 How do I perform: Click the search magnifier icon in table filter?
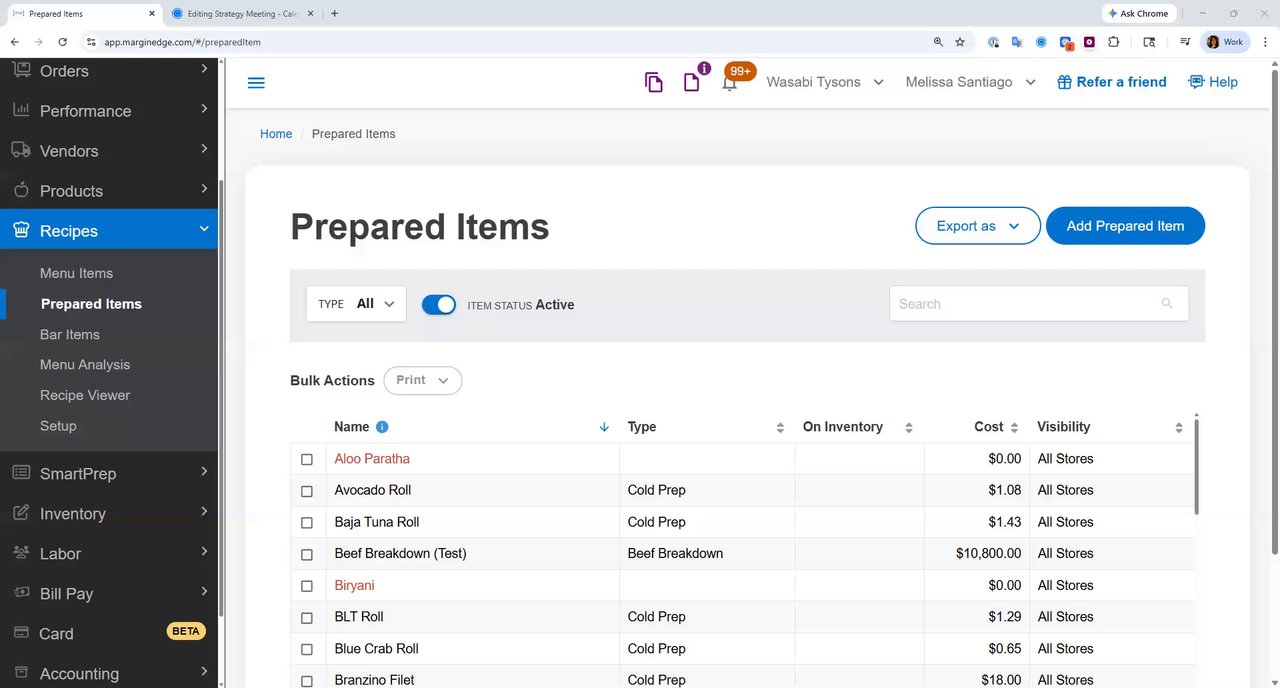(x=1167, y=304)
